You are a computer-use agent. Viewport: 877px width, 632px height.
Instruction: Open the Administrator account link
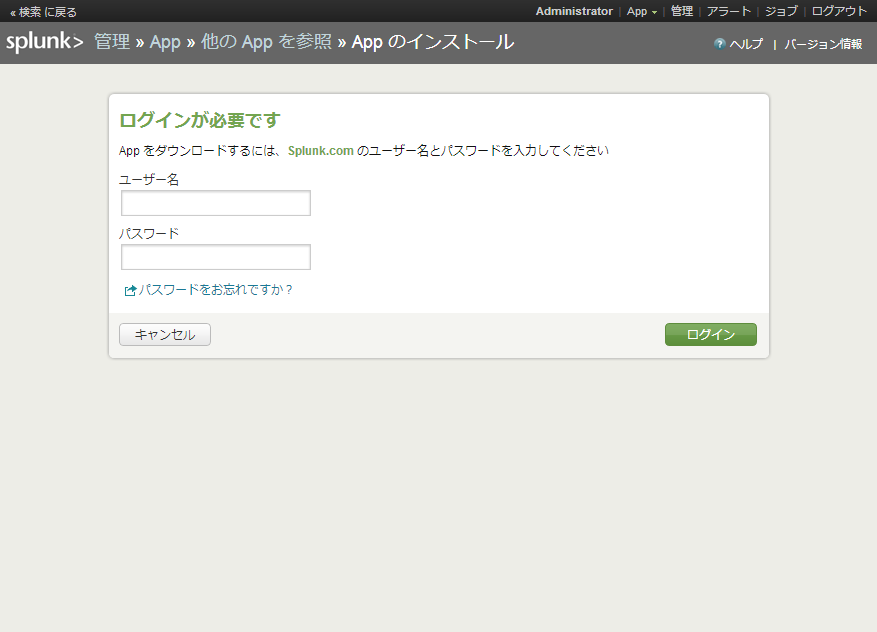(x=574, y=11)
